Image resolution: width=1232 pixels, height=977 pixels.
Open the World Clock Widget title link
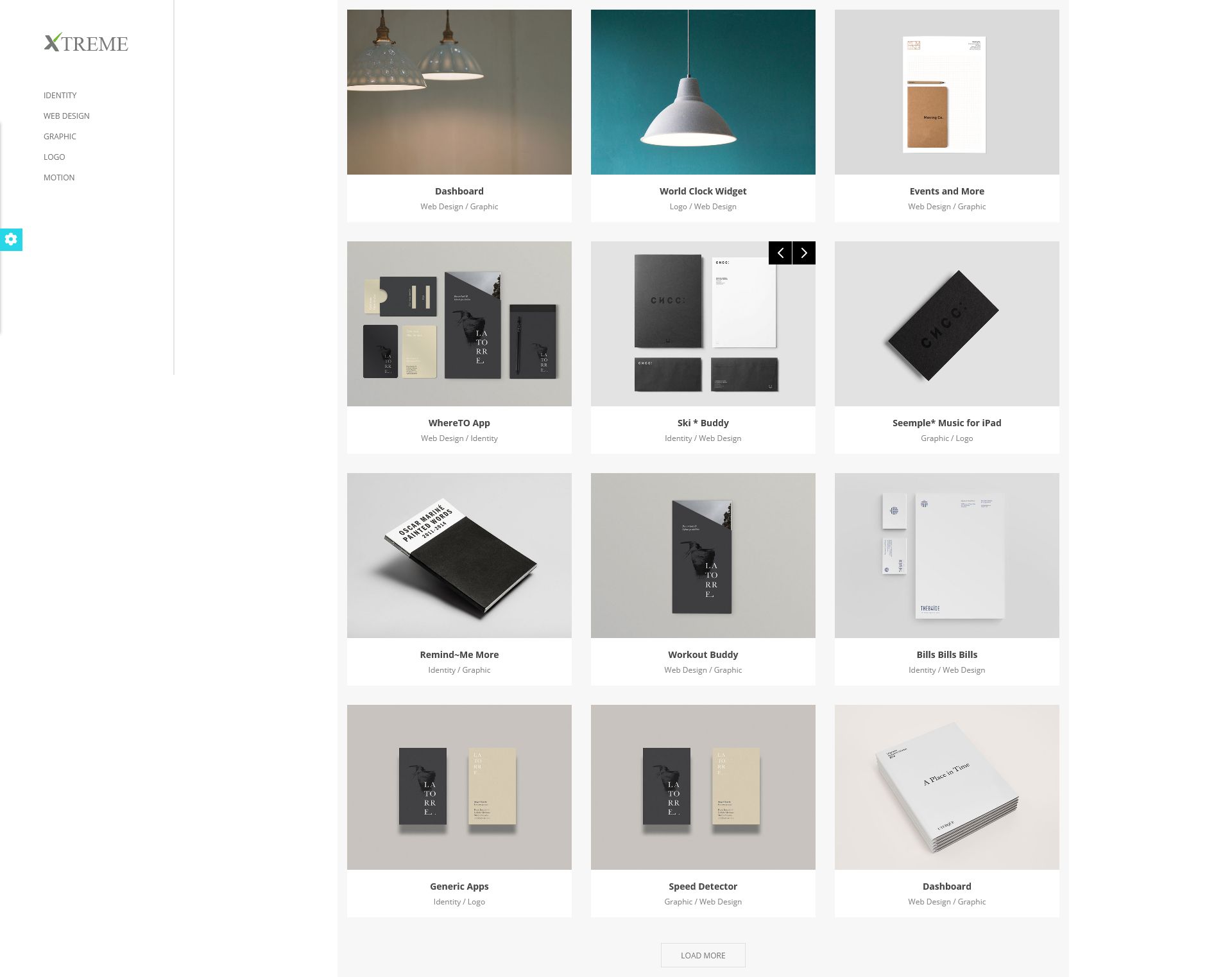click(x=703, y=191)
